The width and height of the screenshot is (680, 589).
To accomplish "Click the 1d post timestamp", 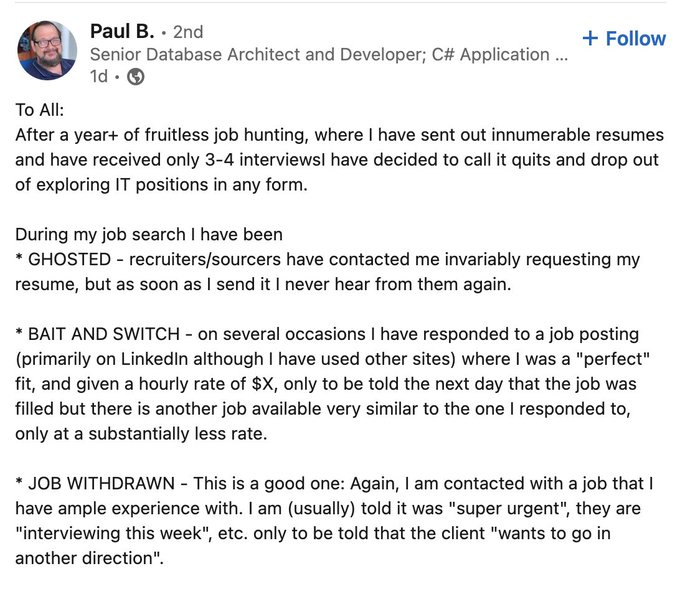I will (x=100, y=76).
